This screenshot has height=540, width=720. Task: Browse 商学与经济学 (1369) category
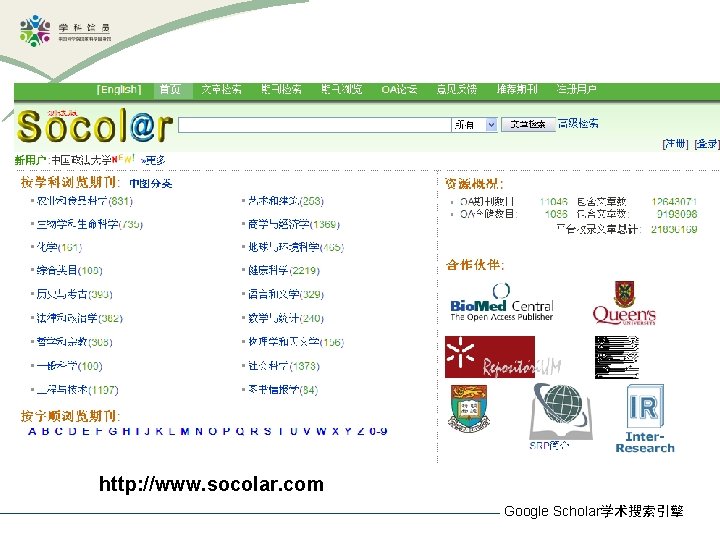[x=294, y=225]
